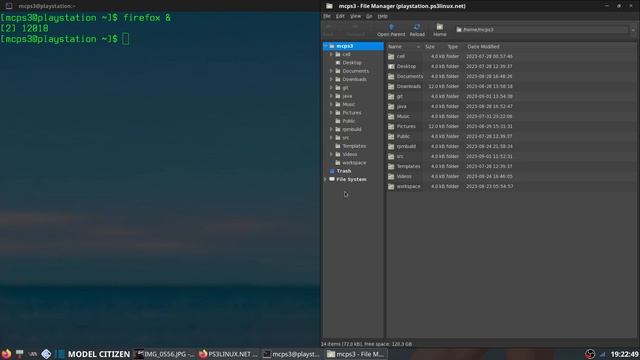Expand the Pictures folder in the tree
The width and height of the screenshot is (640, 360).
point(331,113)
